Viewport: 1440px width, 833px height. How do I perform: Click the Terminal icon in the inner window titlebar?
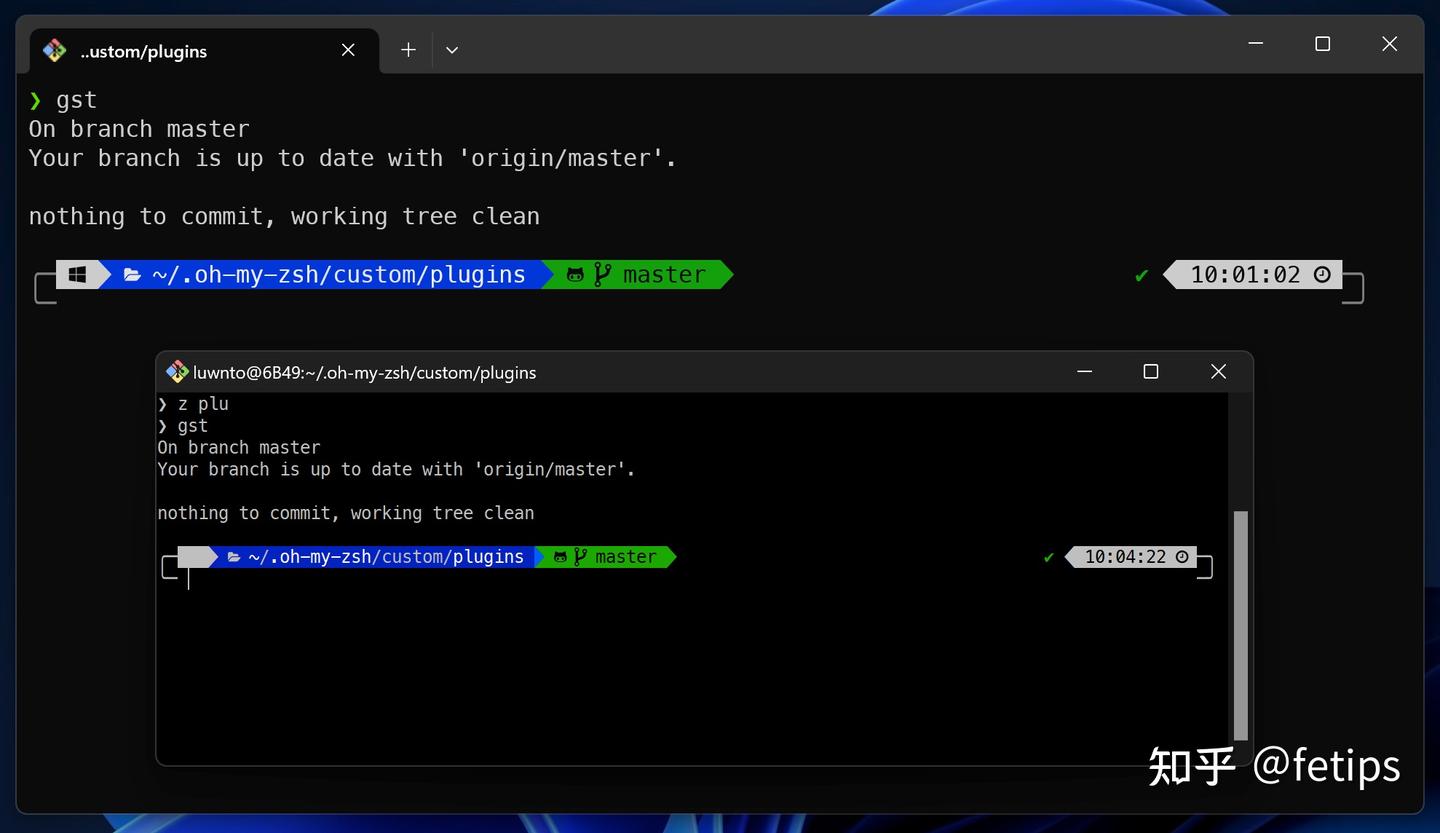tap(176, 371)
